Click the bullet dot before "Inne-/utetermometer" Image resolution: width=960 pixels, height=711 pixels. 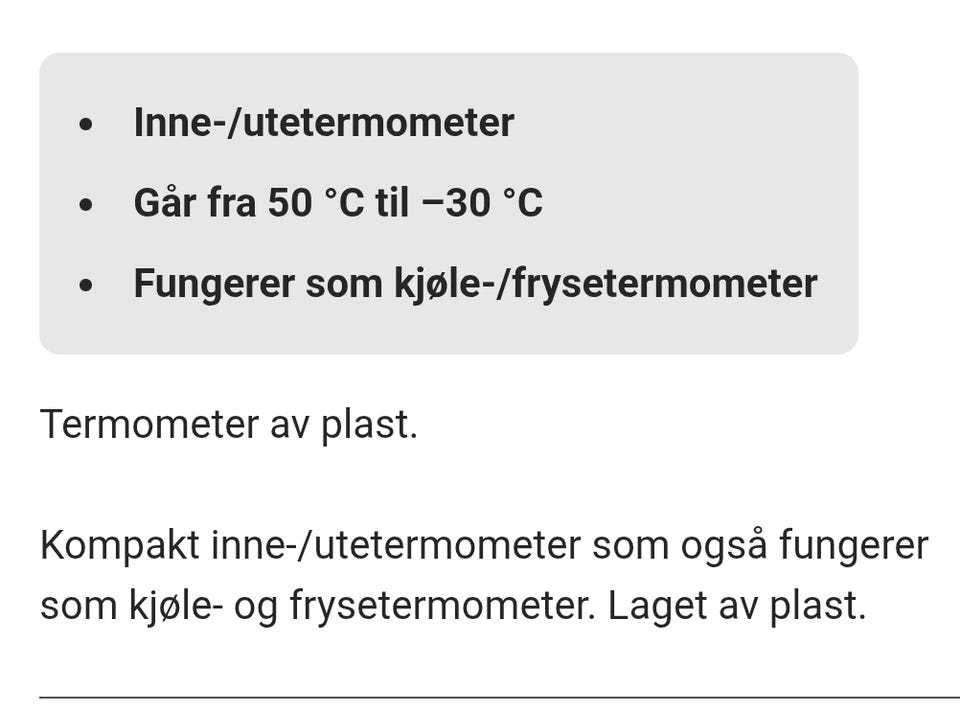(86, 124)
